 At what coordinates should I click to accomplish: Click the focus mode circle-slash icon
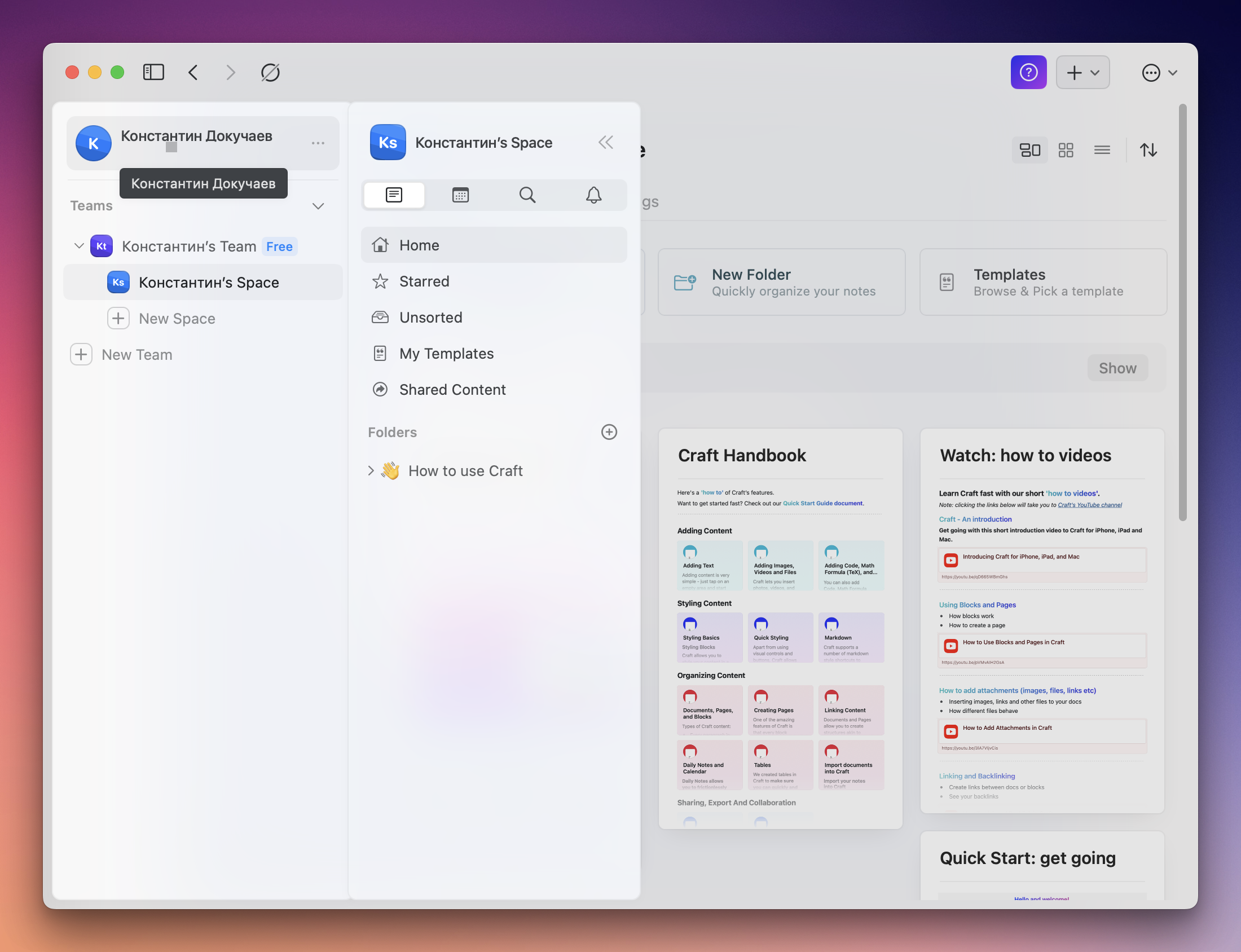click(270, 72)
